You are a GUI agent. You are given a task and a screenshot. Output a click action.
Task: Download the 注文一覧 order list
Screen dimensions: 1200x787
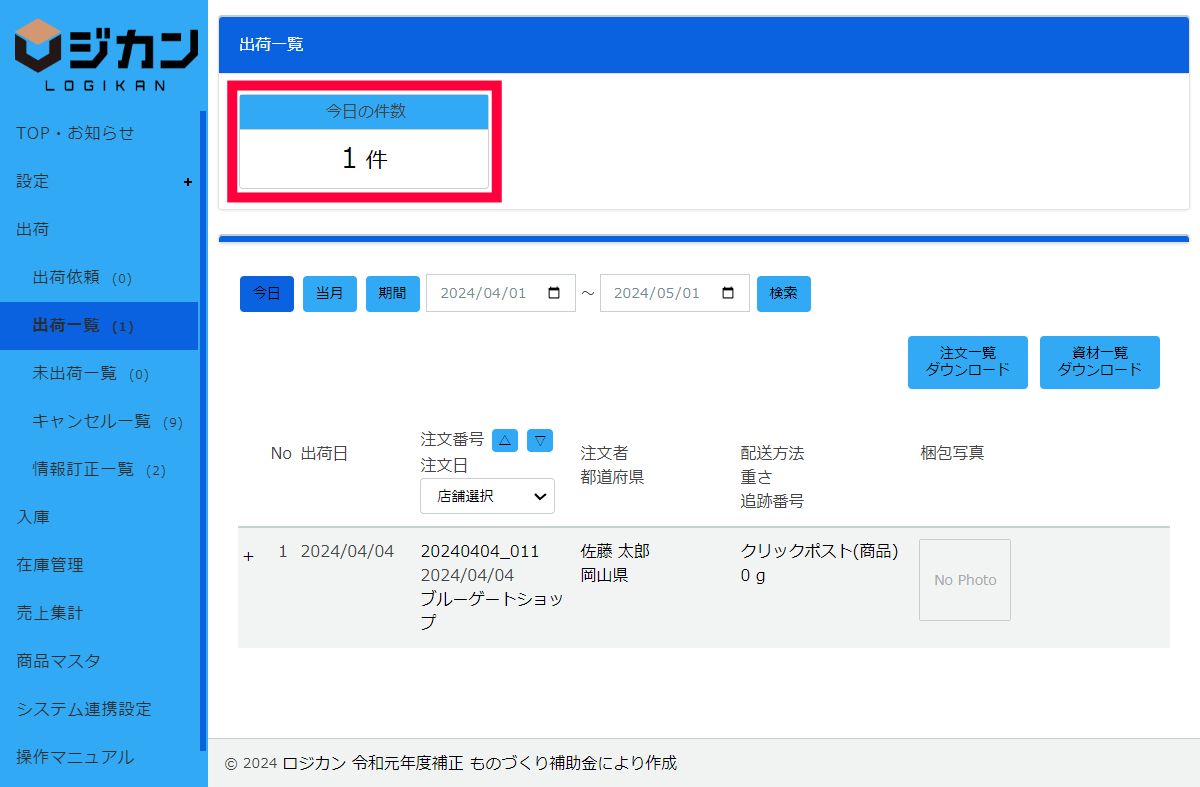(x=967, y=362)
